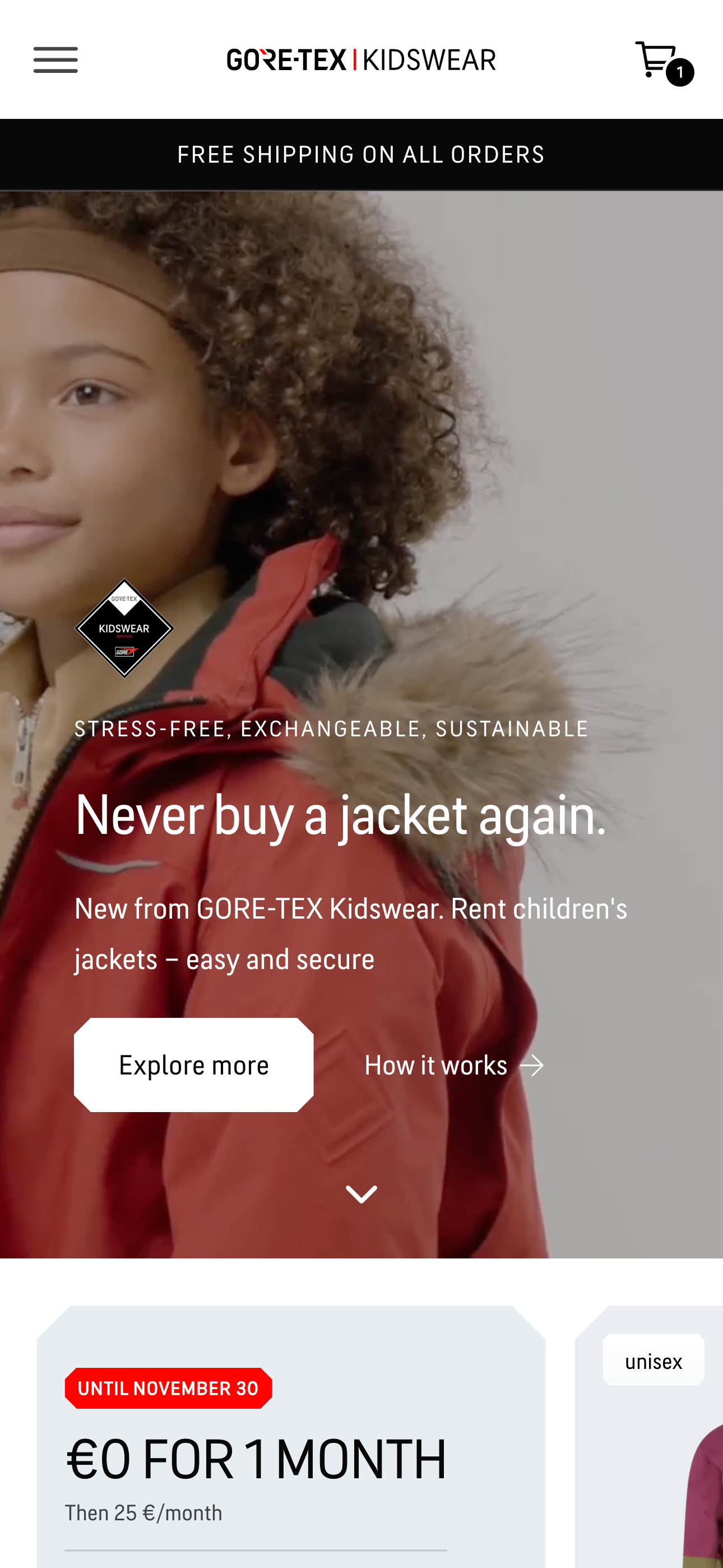
Task: Open the partially visible unisex jacket card
Action: (x=650, y=1437)
